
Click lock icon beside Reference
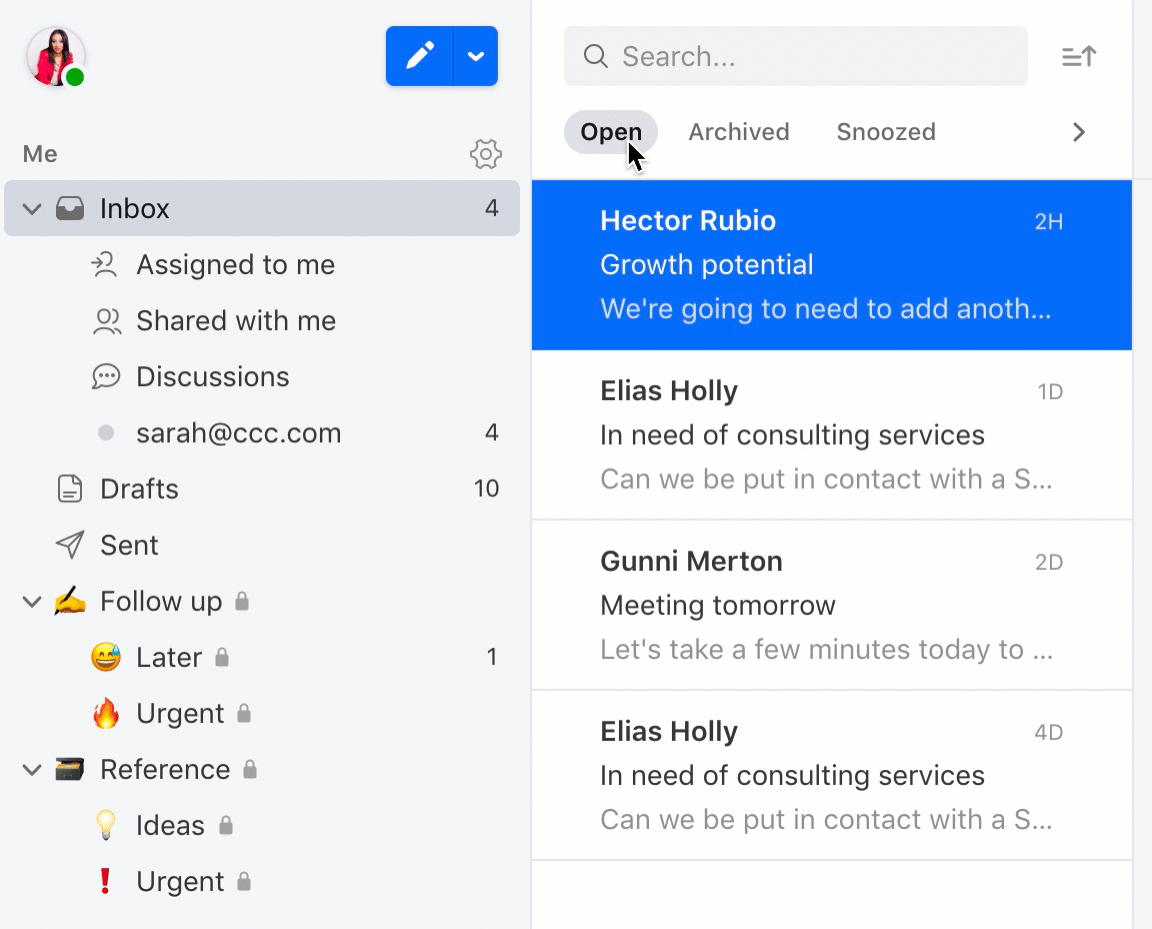pyautogui.click(x=250, y=770)
